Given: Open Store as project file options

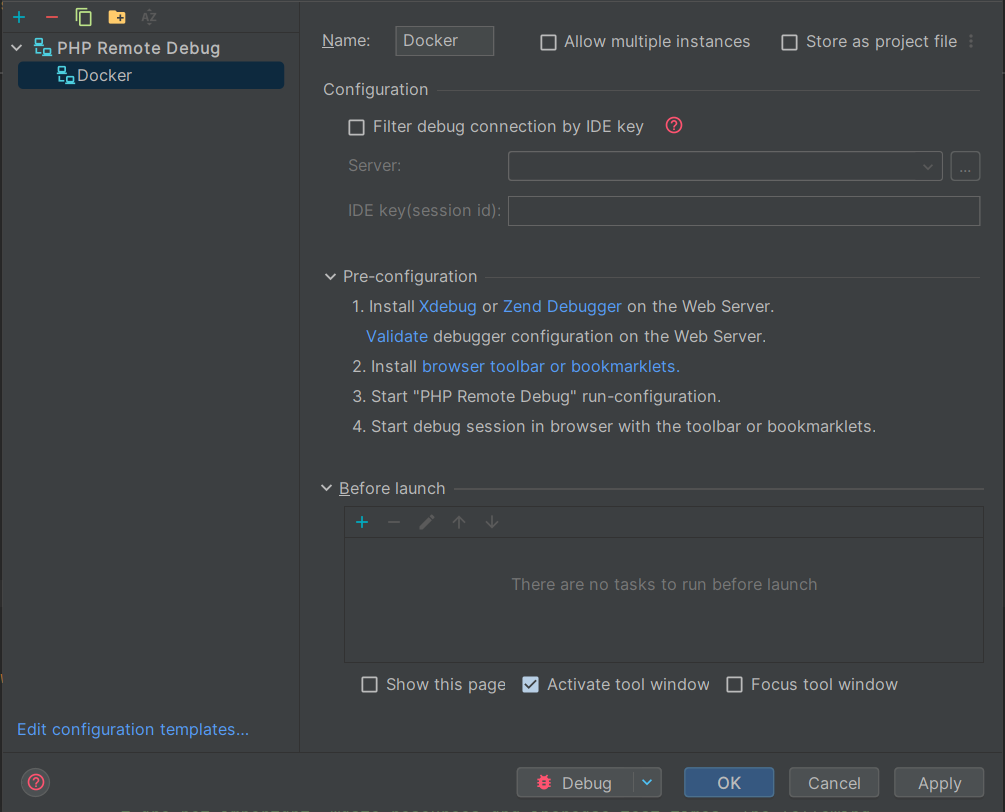Looking at the screenshot, I should tap(972, 42).
